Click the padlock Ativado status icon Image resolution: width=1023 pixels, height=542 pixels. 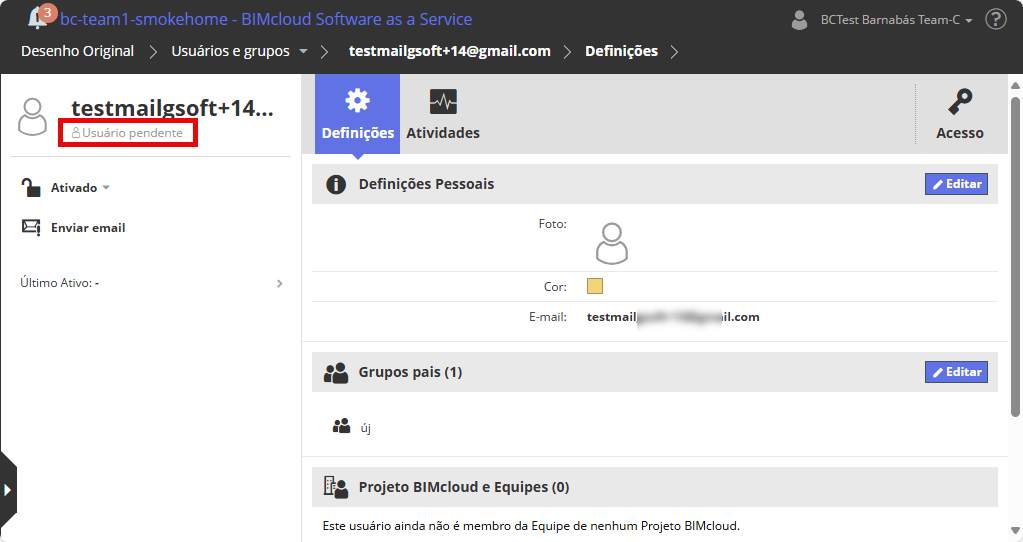pos(31,188)
